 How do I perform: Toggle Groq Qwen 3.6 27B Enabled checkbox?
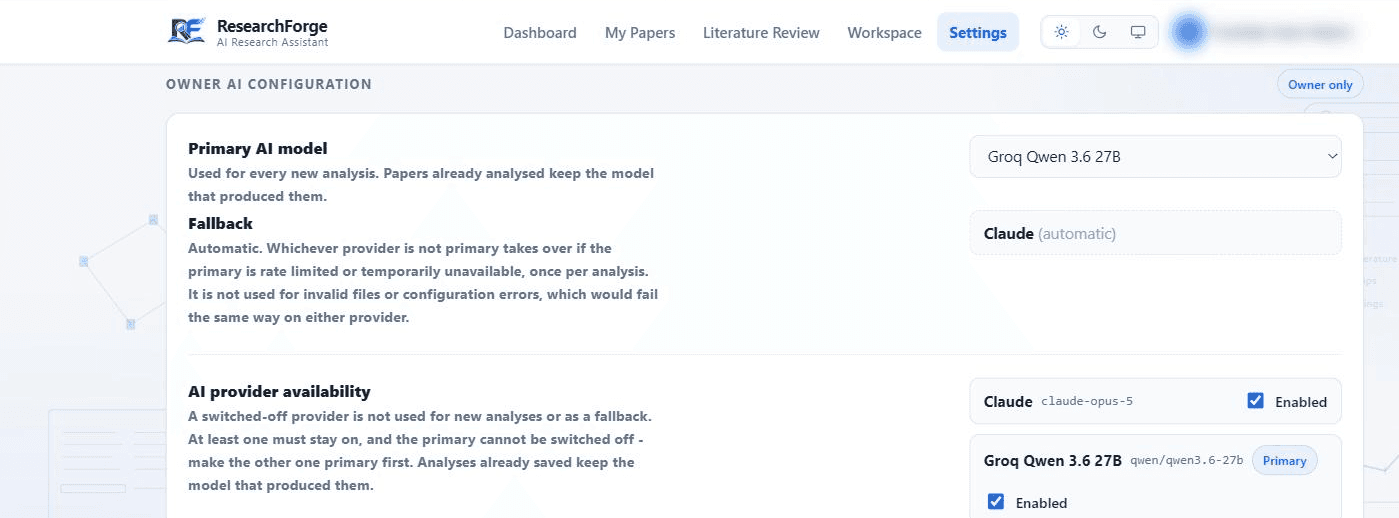click(x=996, y=502)
